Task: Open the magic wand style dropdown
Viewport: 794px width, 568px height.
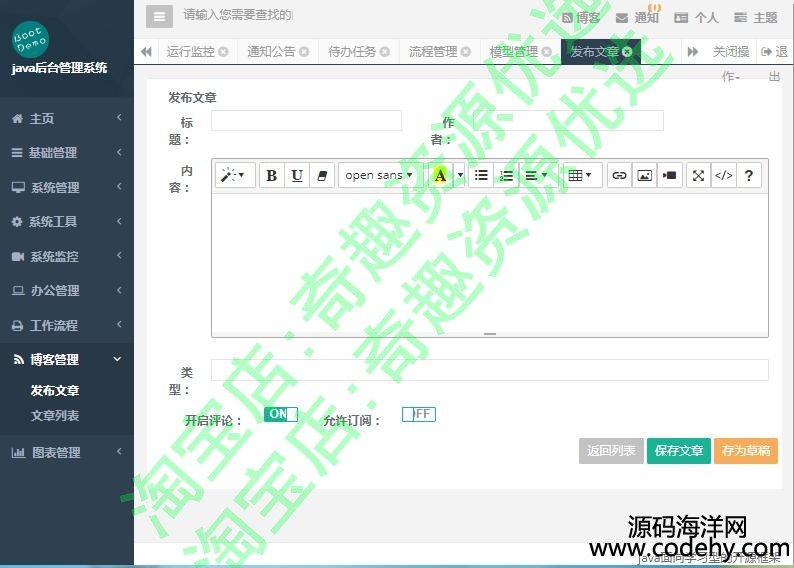Action: [x=234, y=175]
